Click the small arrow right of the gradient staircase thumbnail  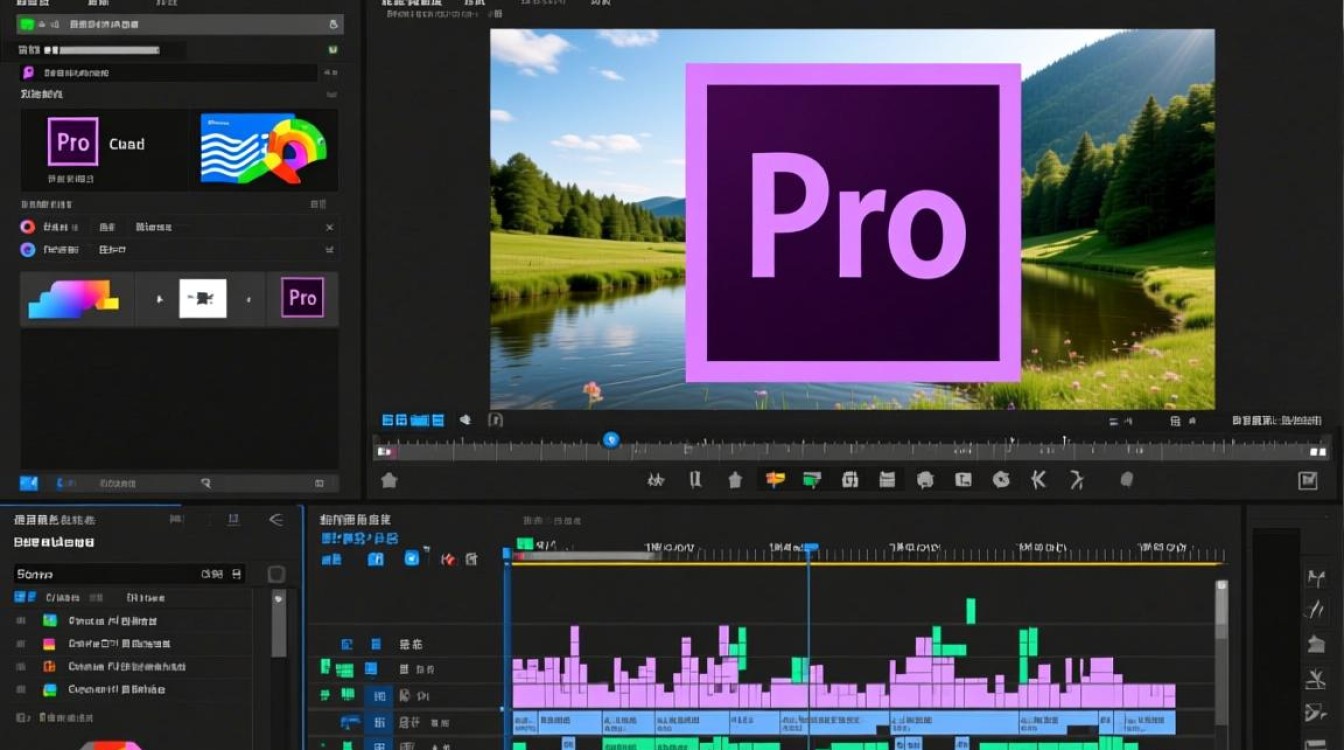click(157, 299)
